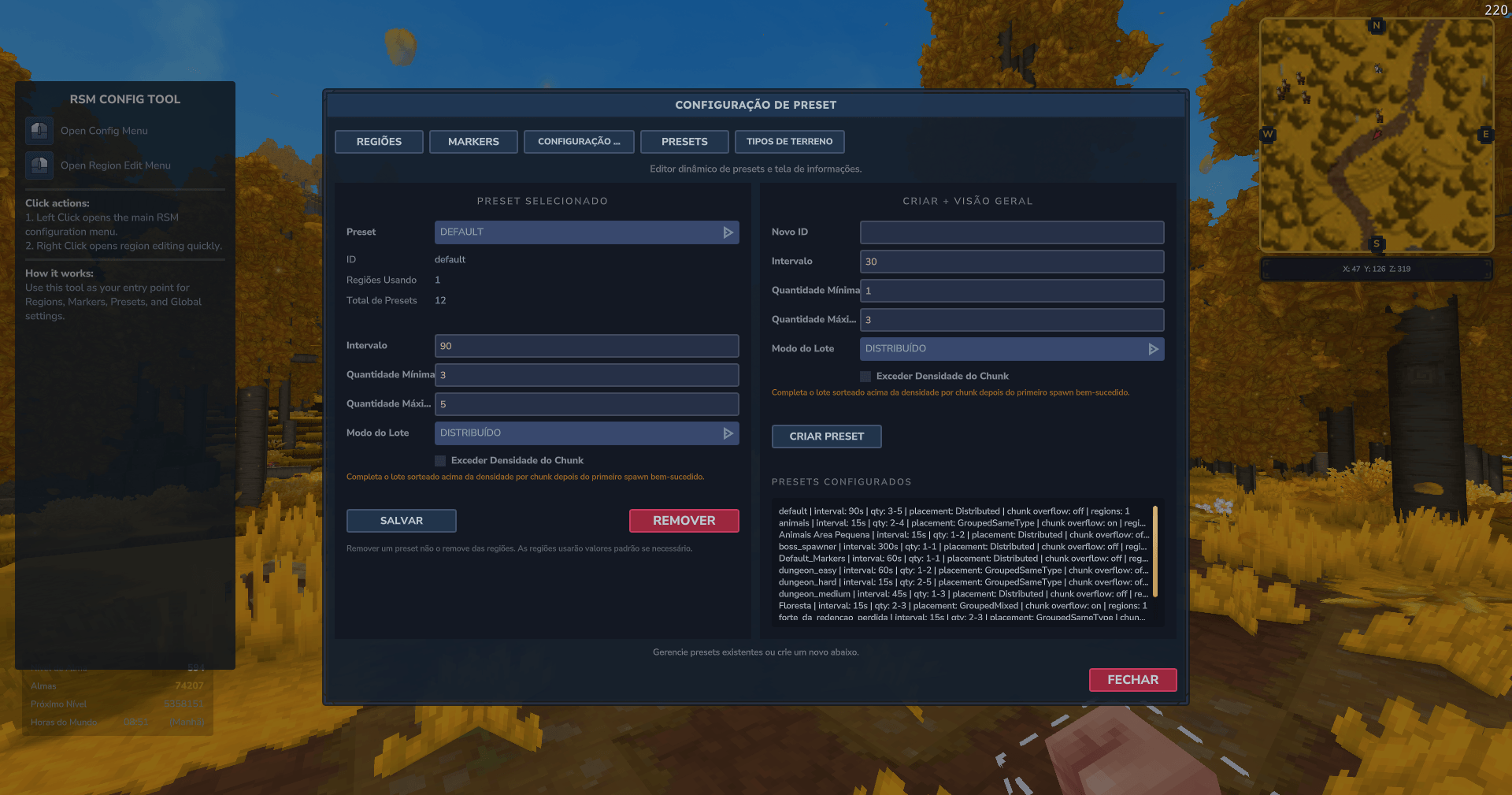Click the Open Config Menu icon
Screen dimensions: 1512x795
pyautogui.click(x=39, y=131)
